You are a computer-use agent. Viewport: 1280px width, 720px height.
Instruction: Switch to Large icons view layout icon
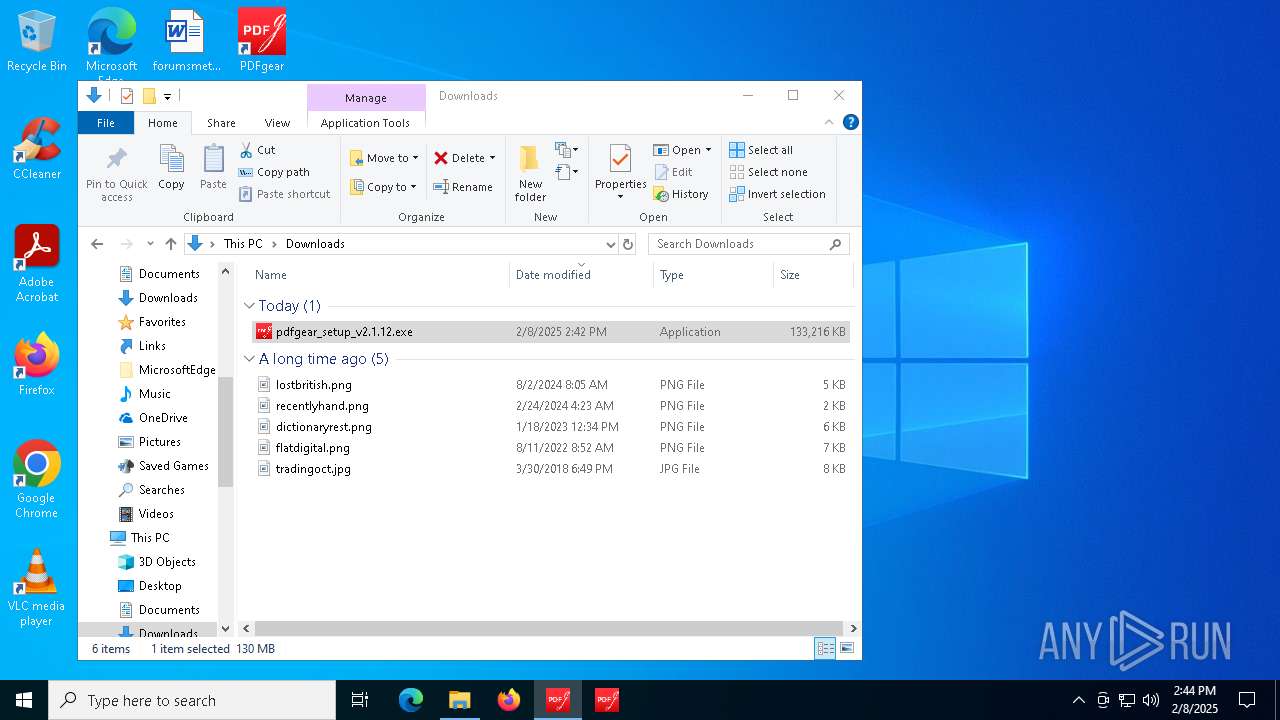847,649
